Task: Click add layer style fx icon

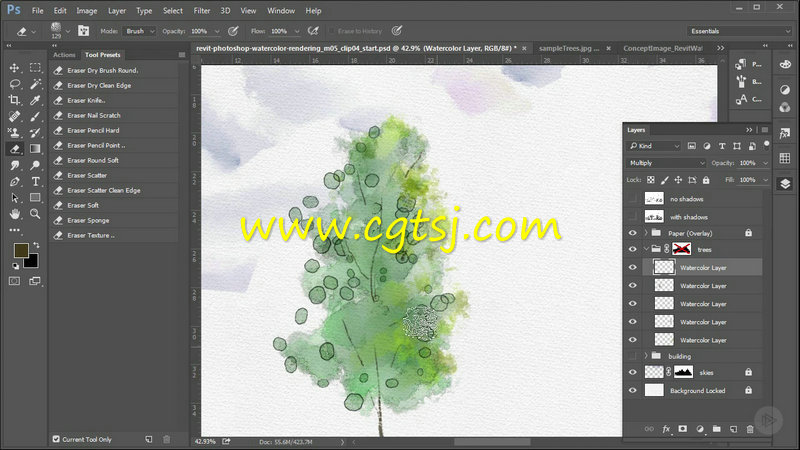Action: coord(666,429)
